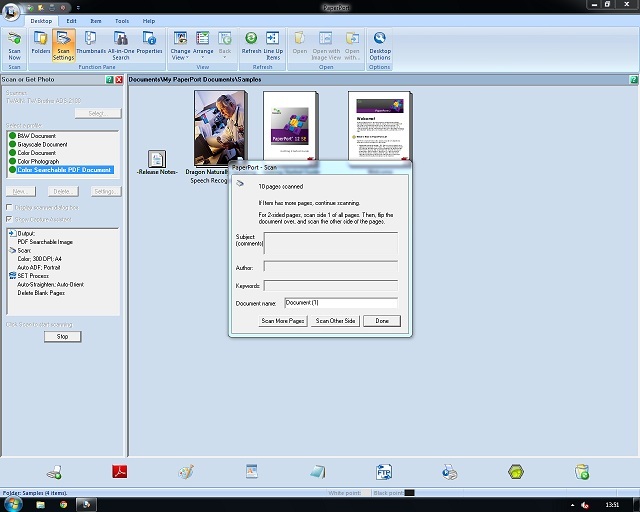640x512 pixels.
Task: Click the Black point color swatch
Action: [x=409, y=493]
